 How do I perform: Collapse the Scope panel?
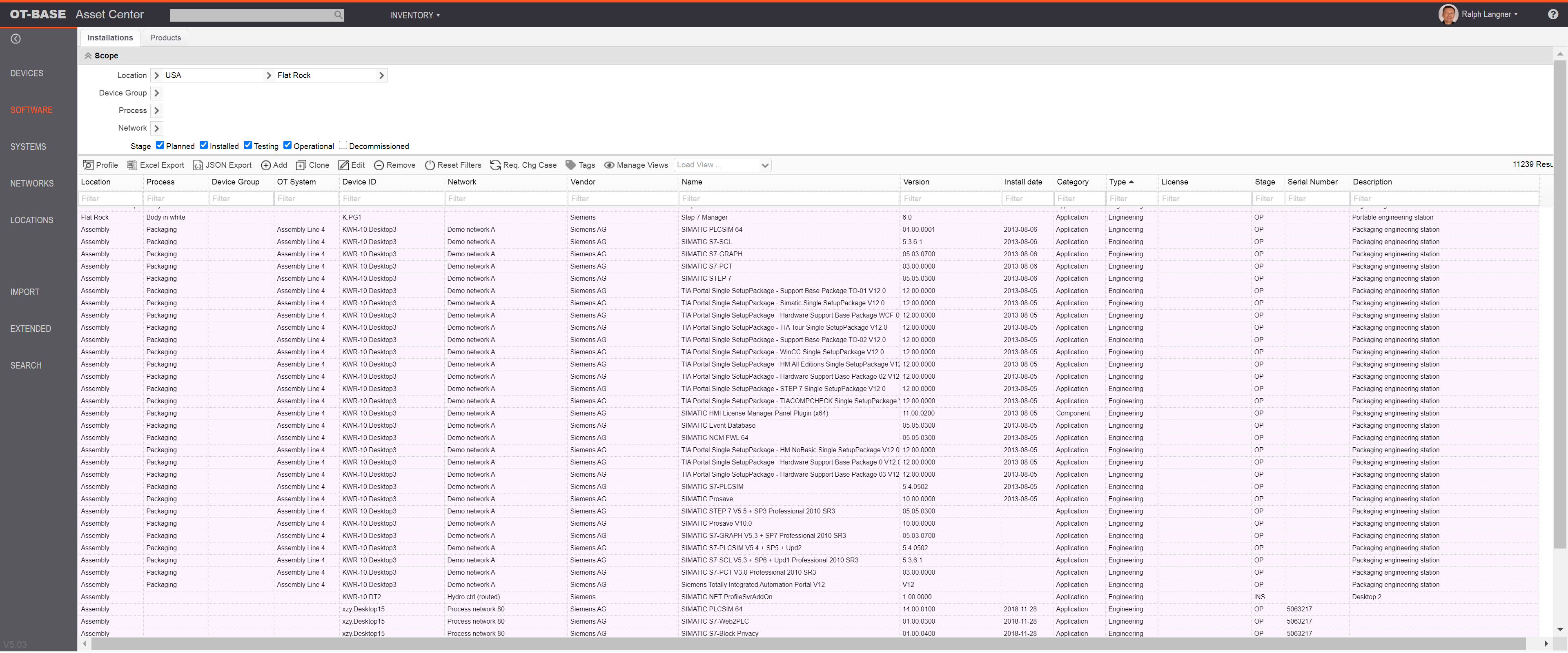[x=88, y=56]
